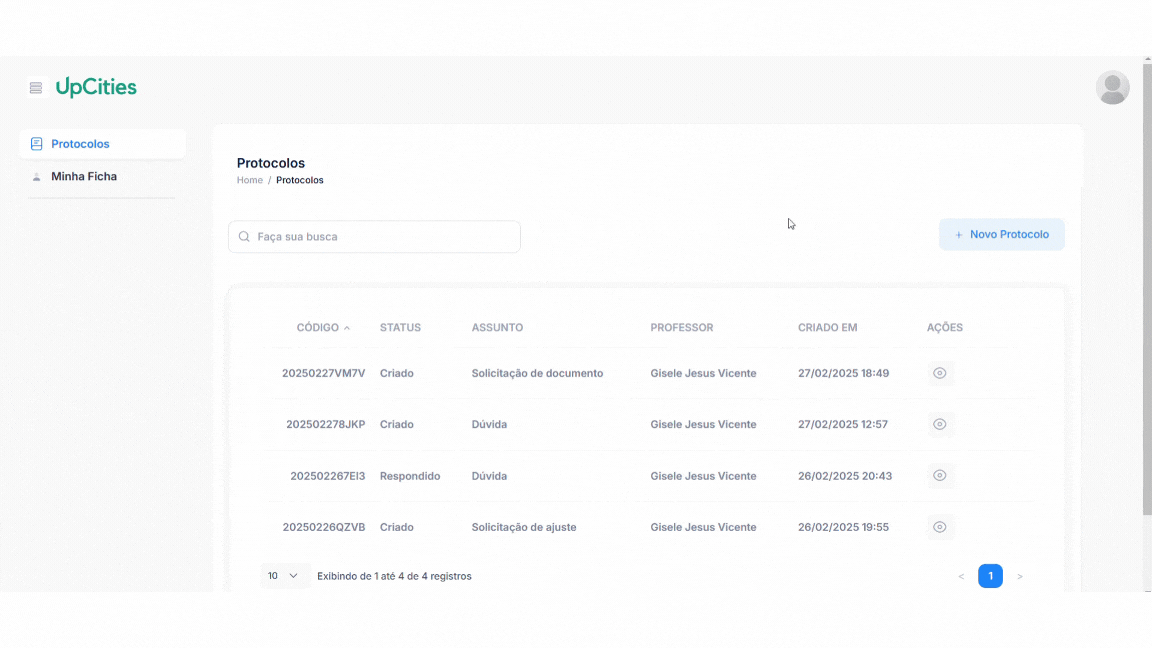Select code cell 202502267EI3
1152x648 pixels.
point(328,476)
